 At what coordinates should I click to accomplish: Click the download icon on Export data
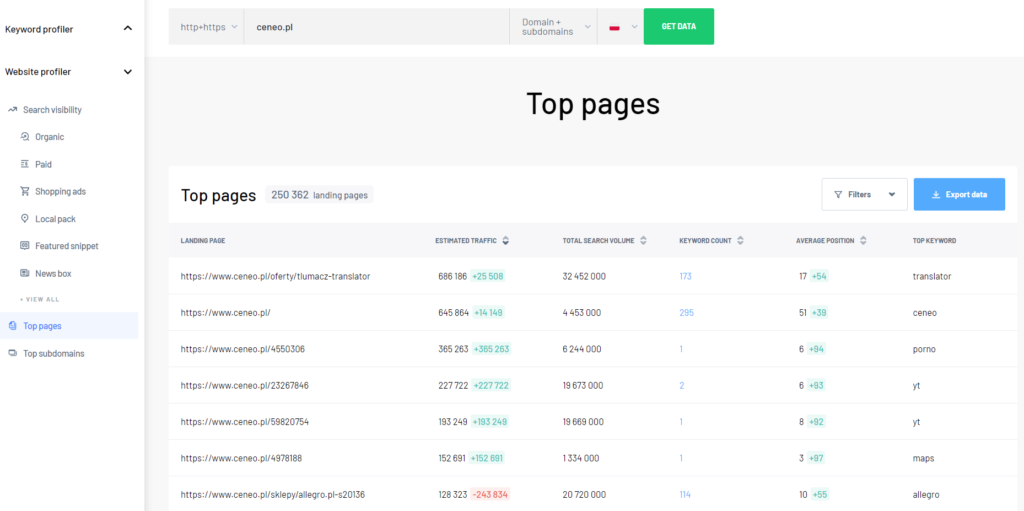click(x=935, y=195)
